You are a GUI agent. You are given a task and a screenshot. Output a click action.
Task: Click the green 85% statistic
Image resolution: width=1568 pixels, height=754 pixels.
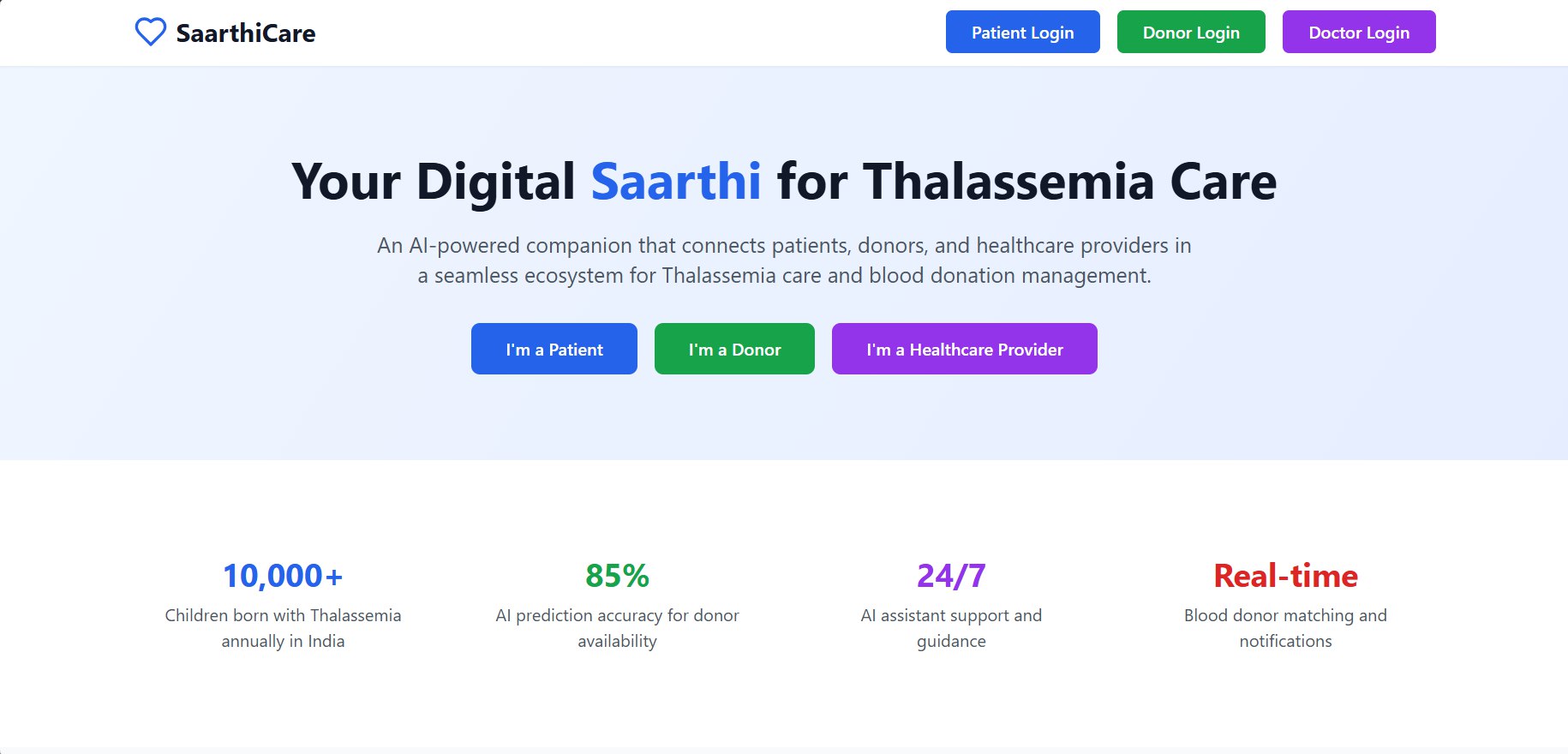[617, 576]
